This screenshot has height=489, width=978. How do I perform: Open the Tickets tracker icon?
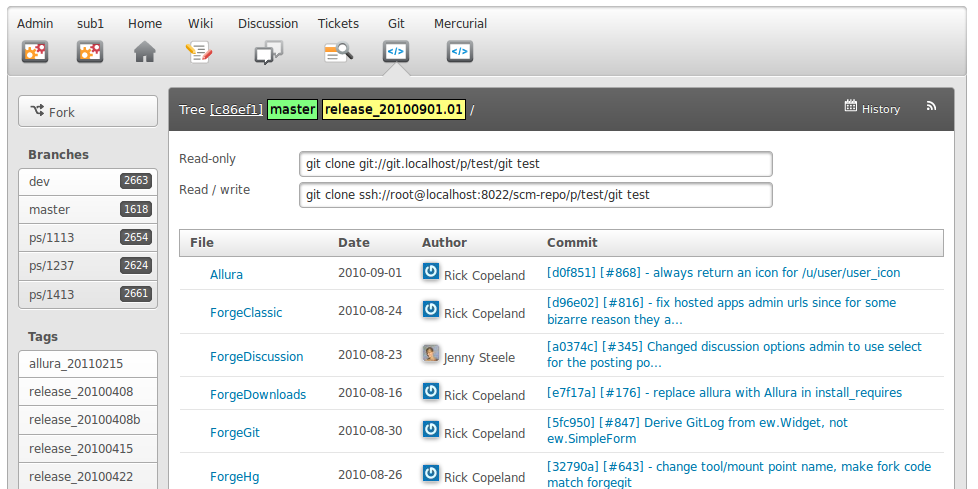coord(338,51)
